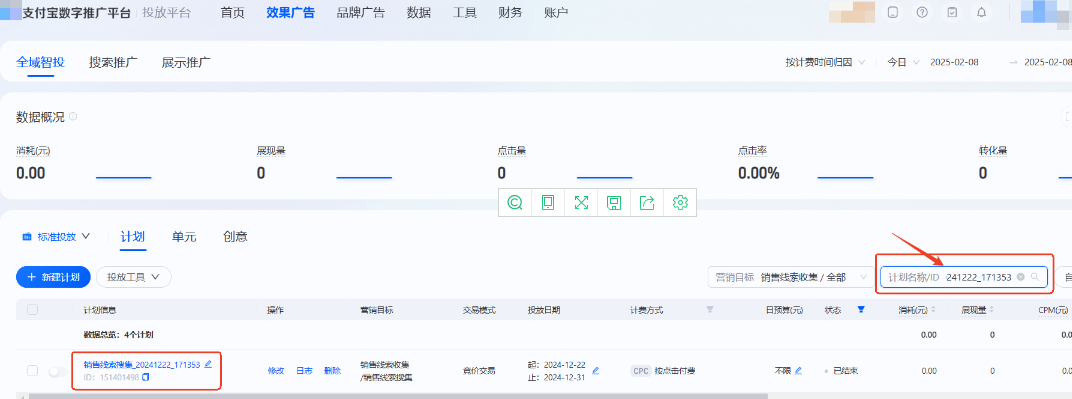Click the green share arrow icon
Image resolution: width=1072 pixels, height=399 pixels.
pyautogui.click(x=647, y=202)
